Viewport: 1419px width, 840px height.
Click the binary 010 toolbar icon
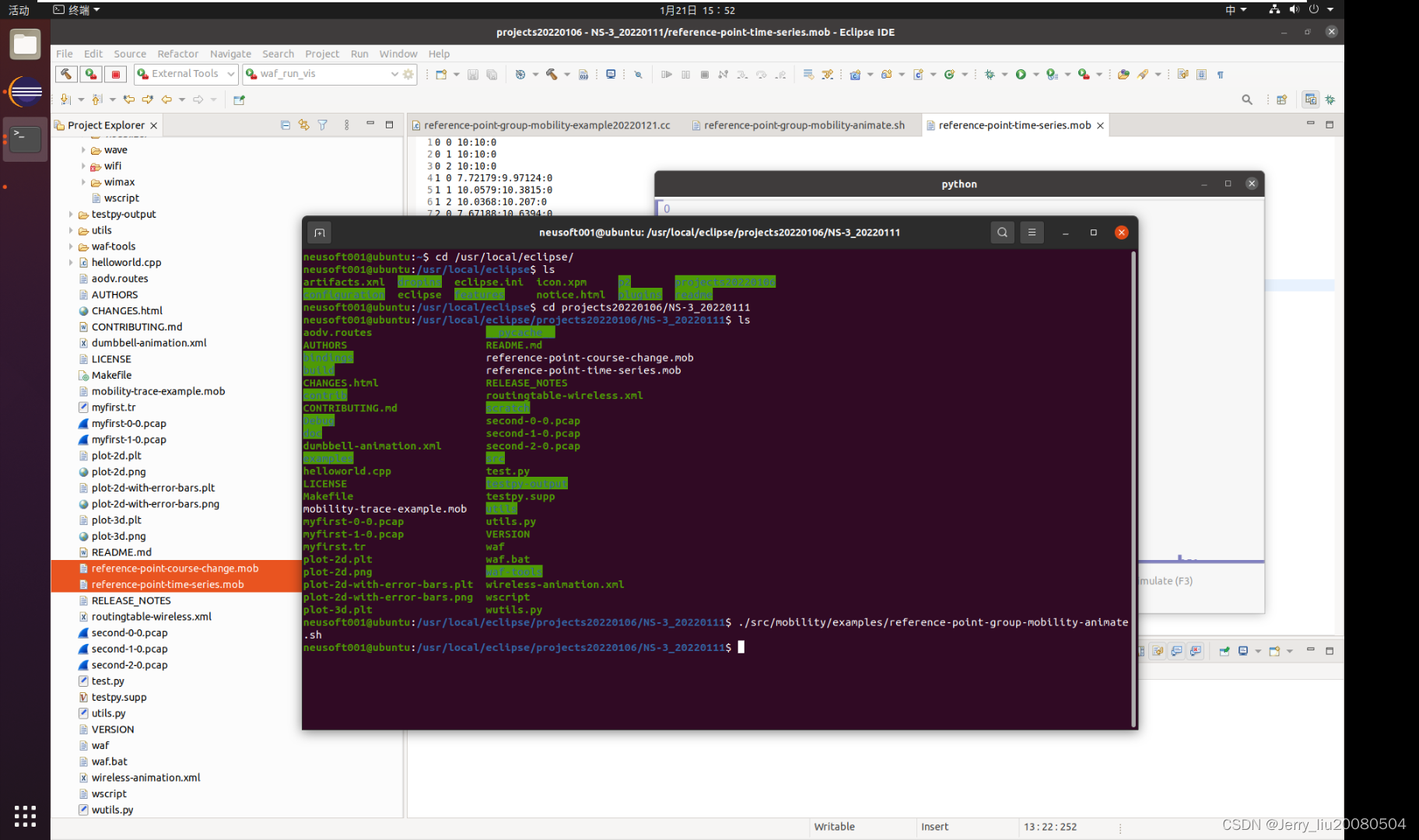(x=583, y=75)
